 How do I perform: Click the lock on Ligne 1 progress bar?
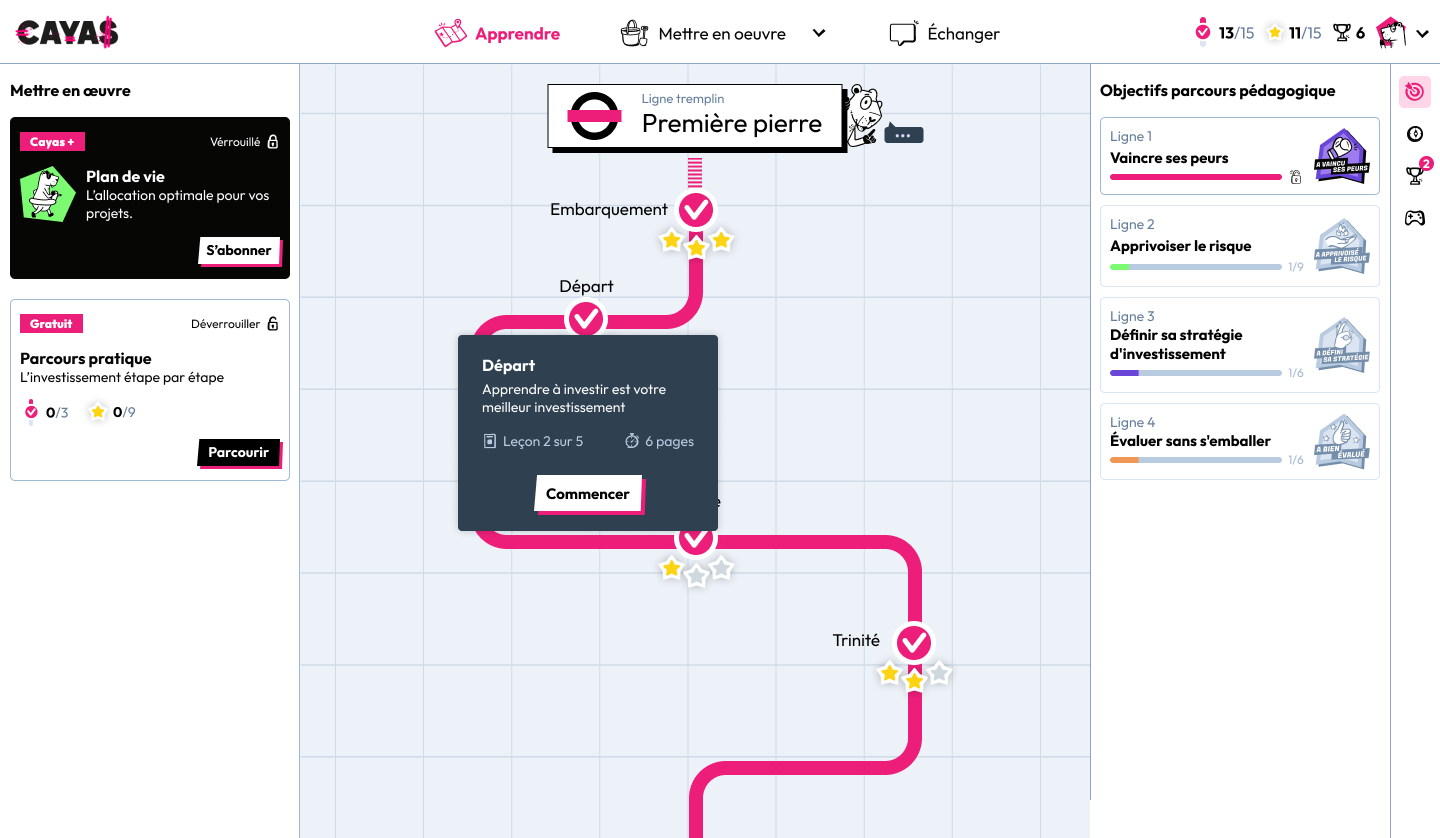pos(1296,176)
